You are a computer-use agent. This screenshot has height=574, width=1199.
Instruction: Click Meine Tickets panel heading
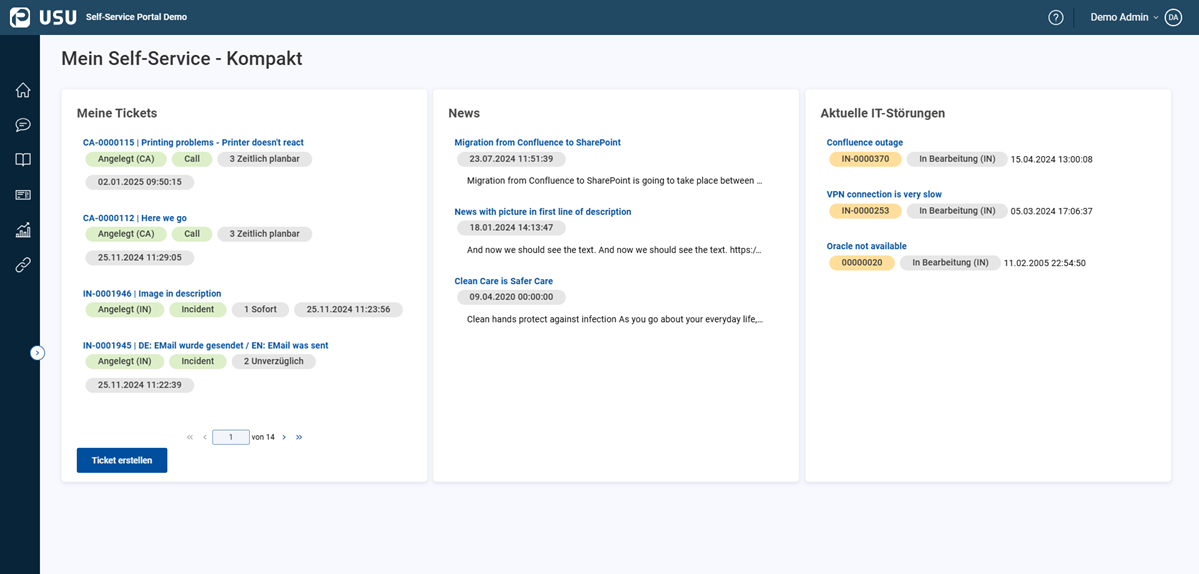tap(117, 113)
